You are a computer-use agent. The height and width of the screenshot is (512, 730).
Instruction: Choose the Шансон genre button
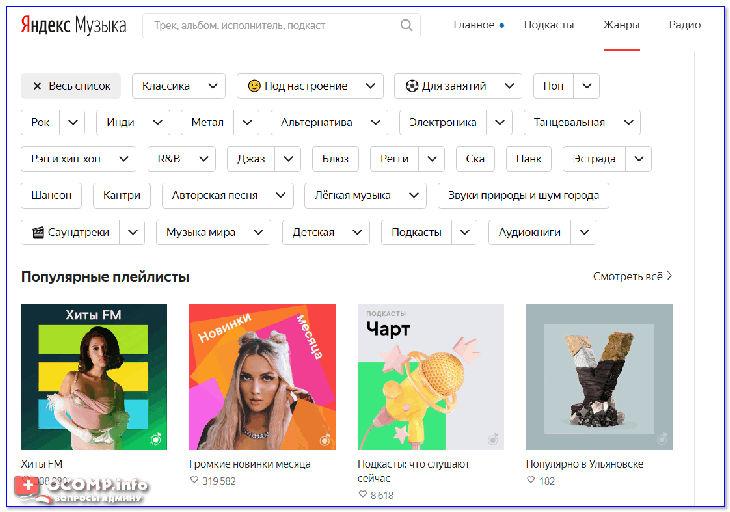52,195
